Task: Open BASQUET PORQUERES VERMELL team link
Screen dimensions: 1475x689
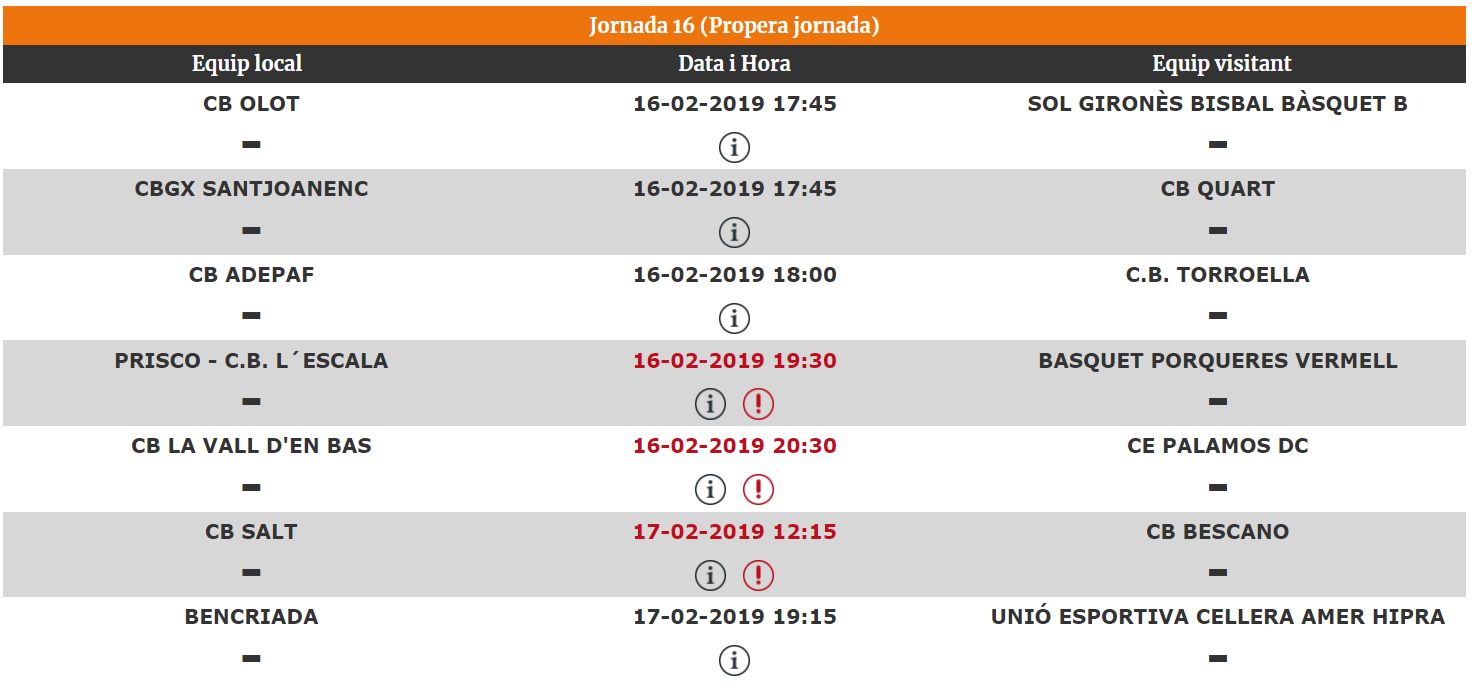Action: (1217, 361)
